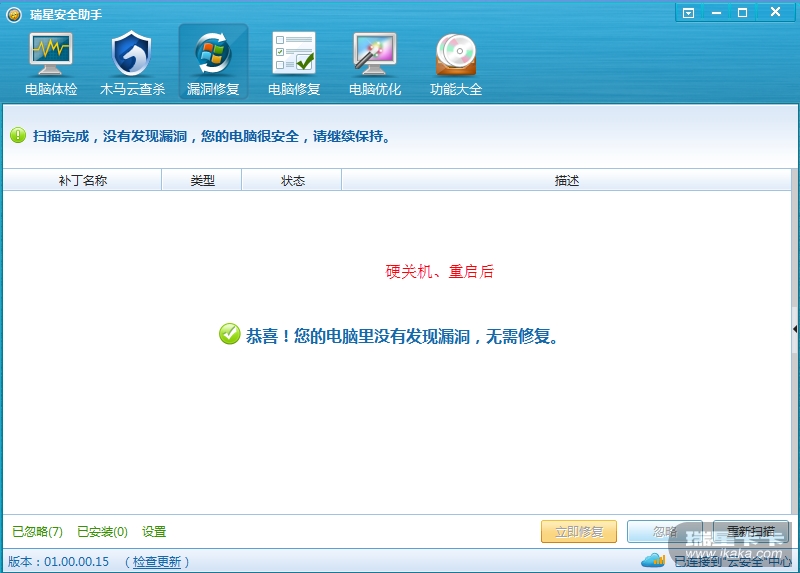Click the 状态 column header
The width and height of the screenshot is (800, 573).
tap(292, 180)
